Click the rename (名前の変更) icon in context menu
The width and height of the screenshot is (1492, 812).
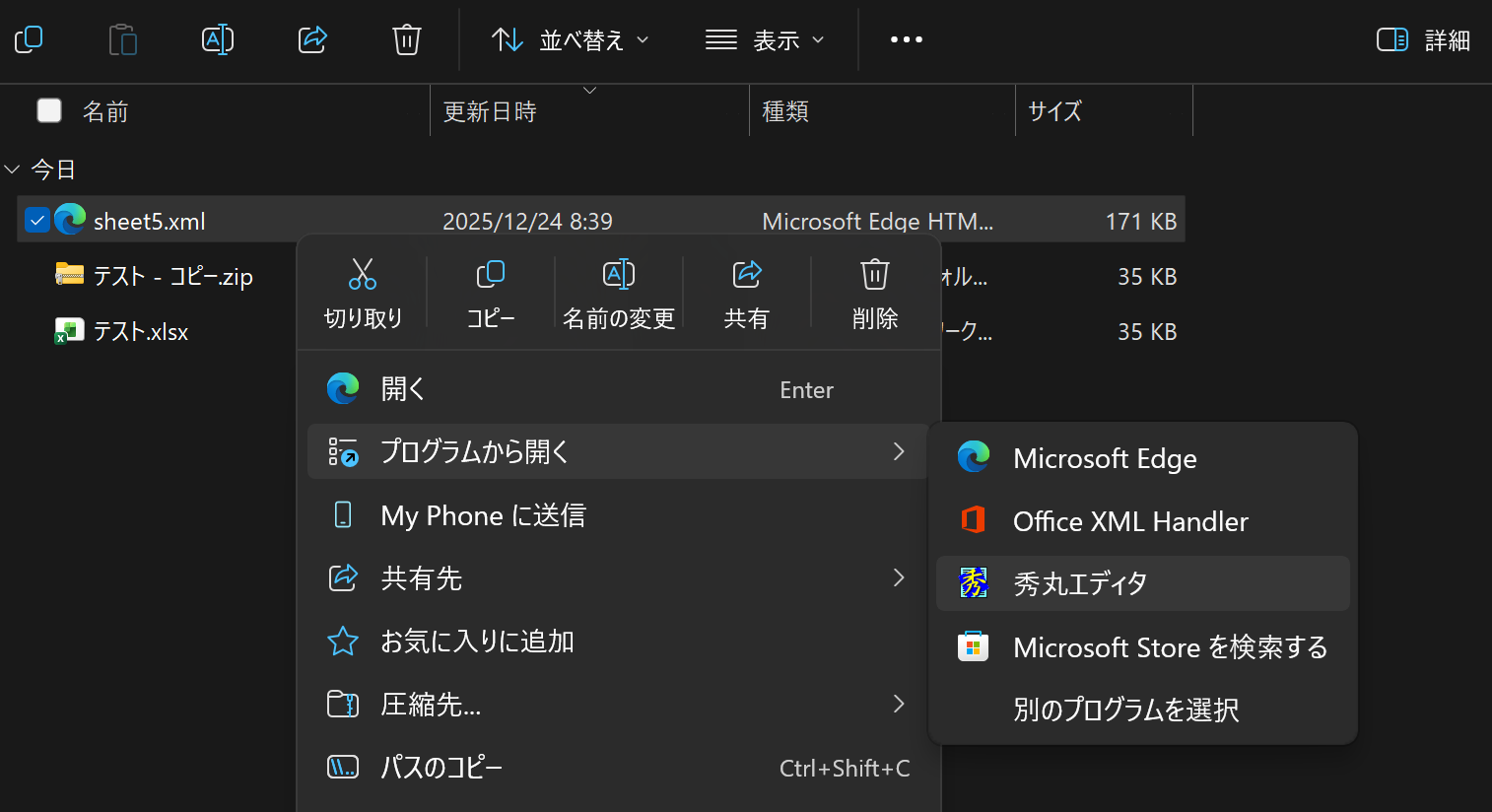(618, 275)
